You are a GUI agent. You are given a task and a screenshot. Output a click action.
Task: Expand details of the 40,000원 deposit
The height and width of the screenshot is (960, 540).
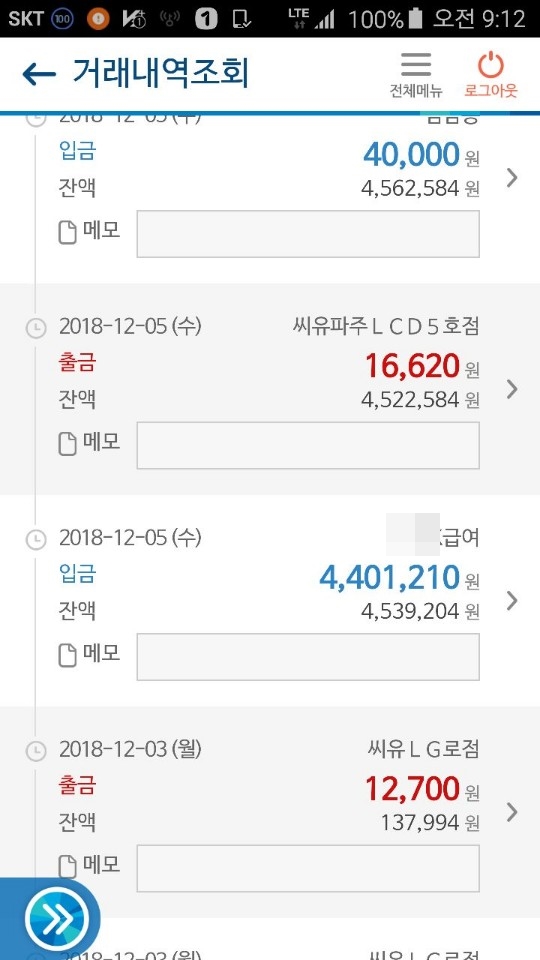click(x=512, y=178)
